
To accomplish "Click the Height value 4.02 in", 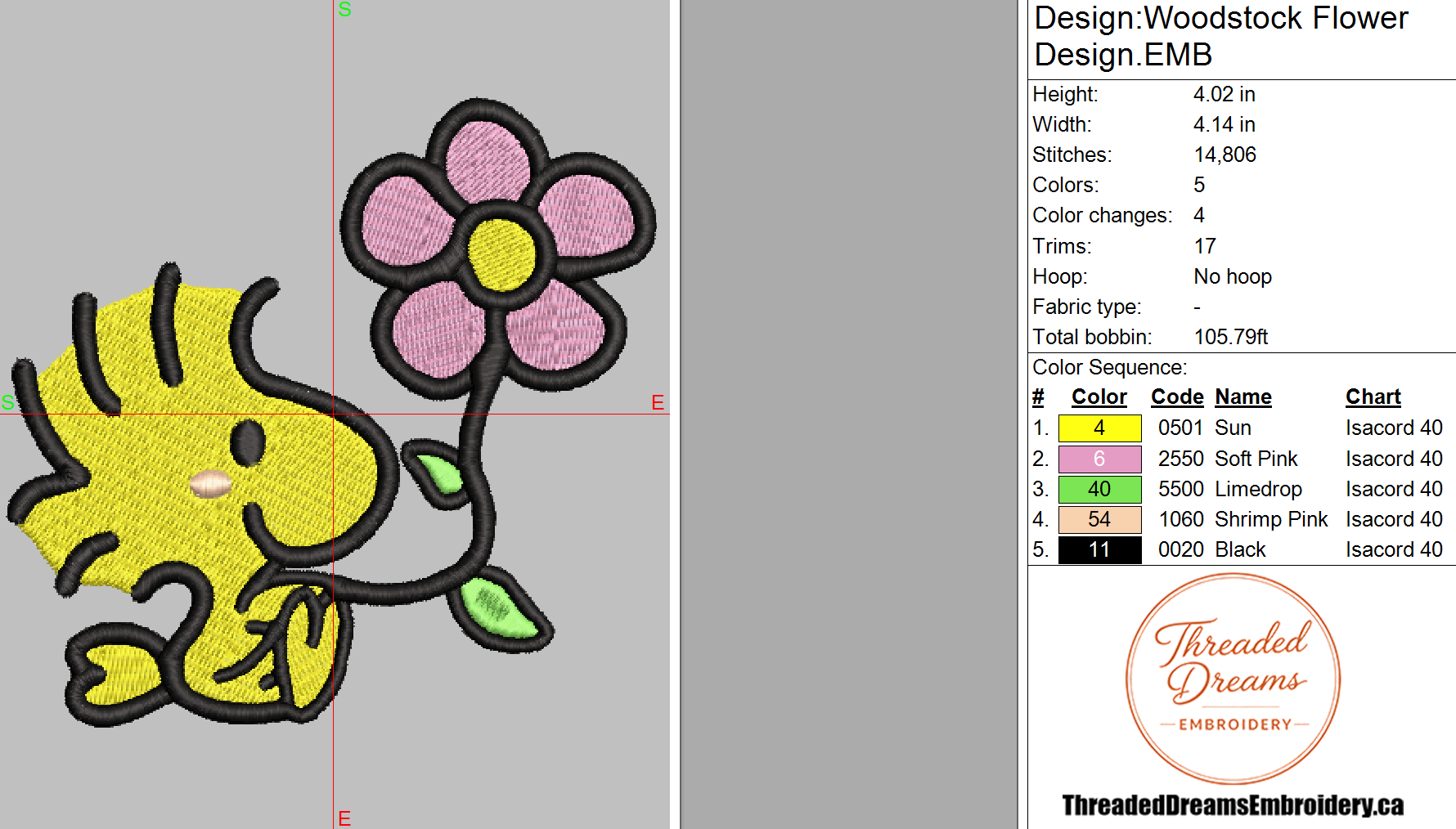I will tap(1224, 94).
